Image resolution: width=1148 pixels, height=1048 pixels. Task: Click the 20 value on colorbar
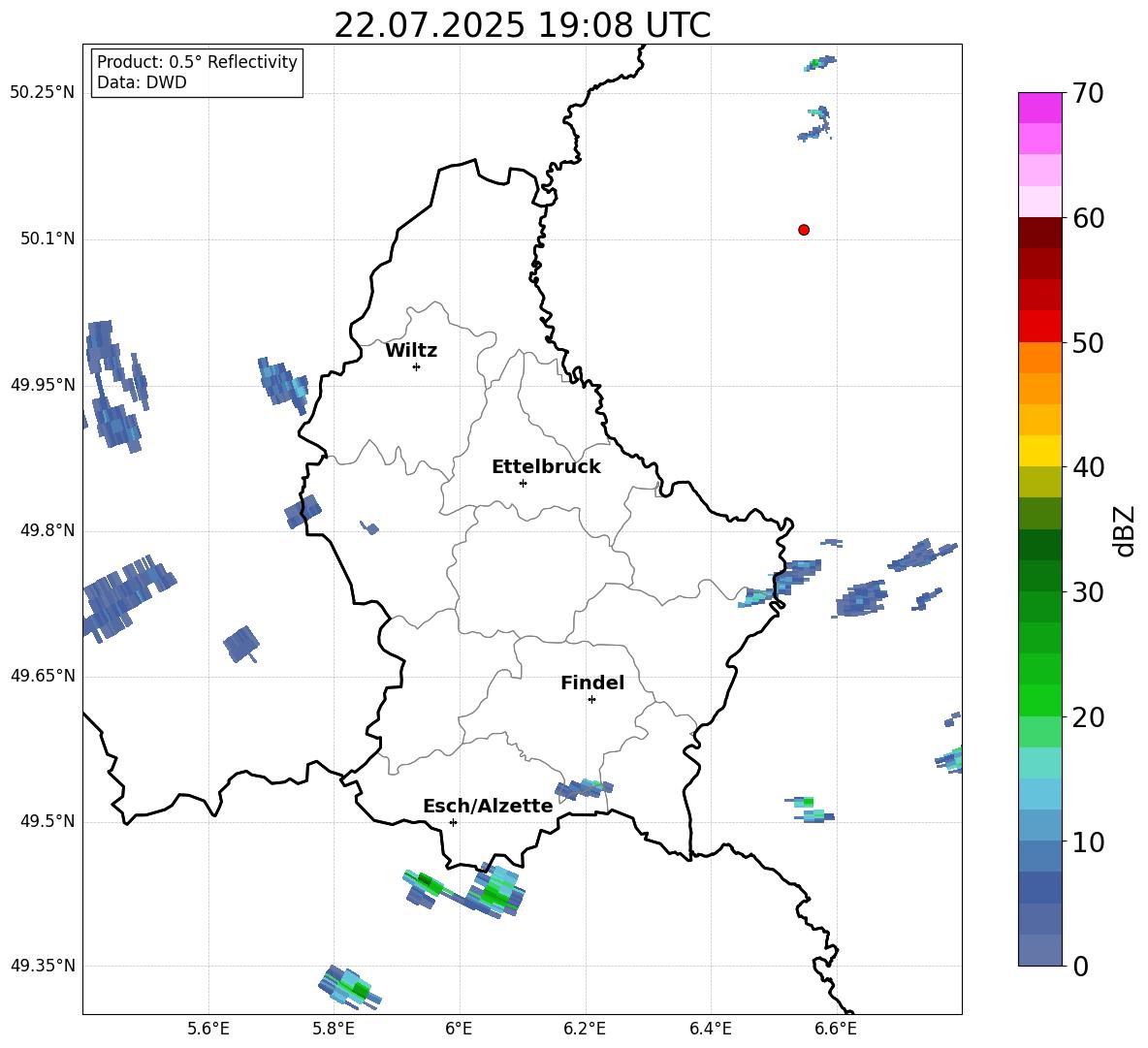pyautogui.click(x=1088, y=717)
